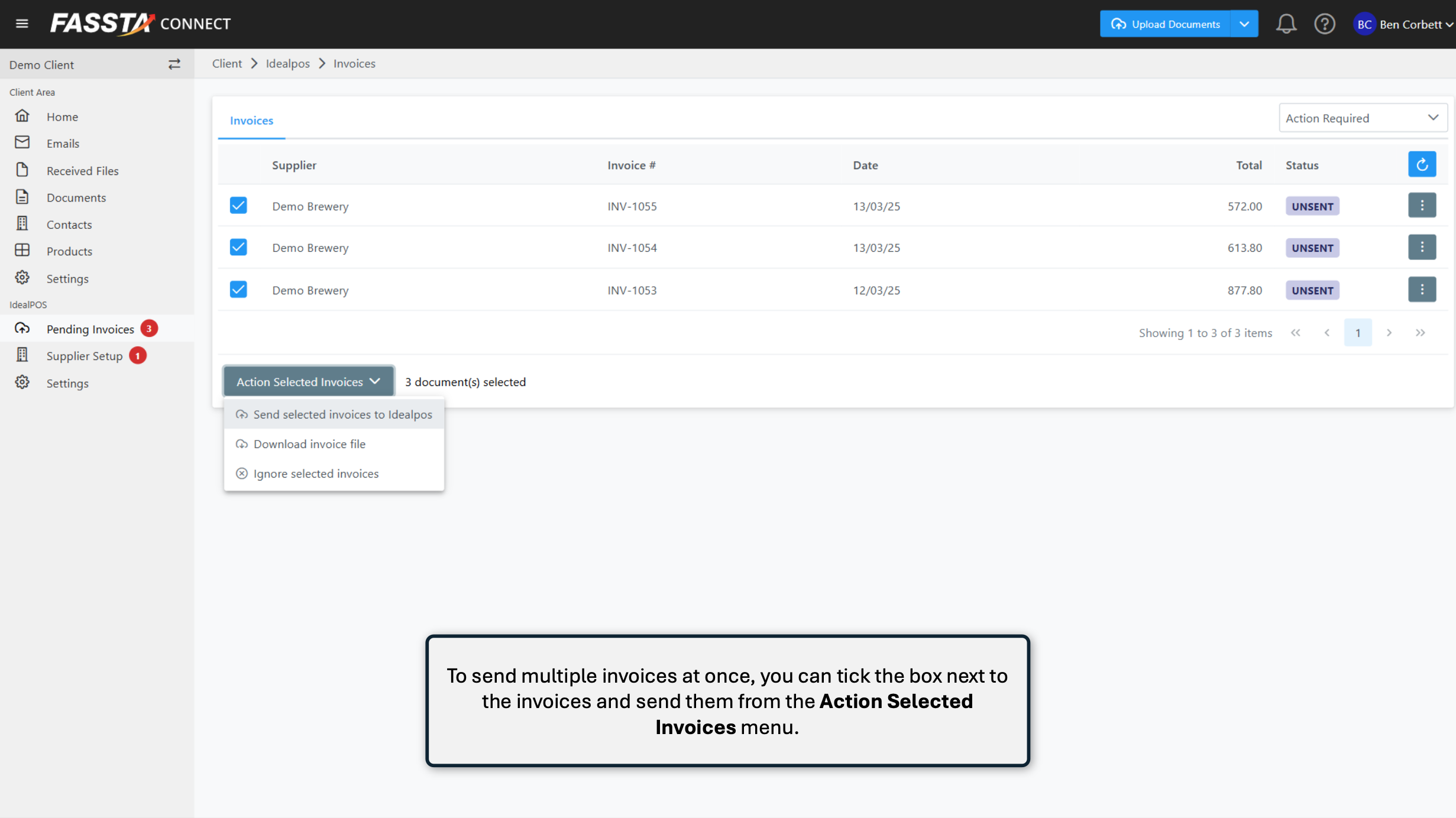Go to the next page of results
The width and height of the screenshot is (1456, 818).
coord(1389,333)
